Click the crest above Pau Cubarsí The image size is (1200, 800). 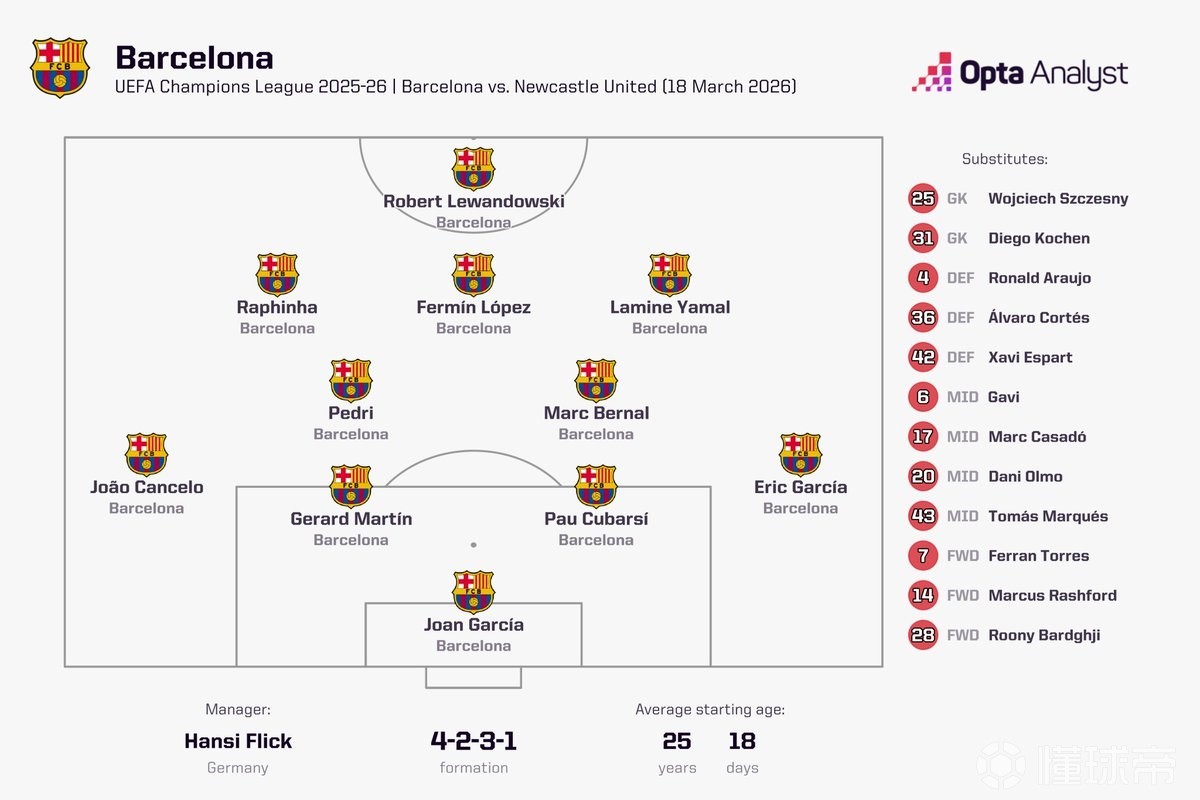[x=596, y=486]
